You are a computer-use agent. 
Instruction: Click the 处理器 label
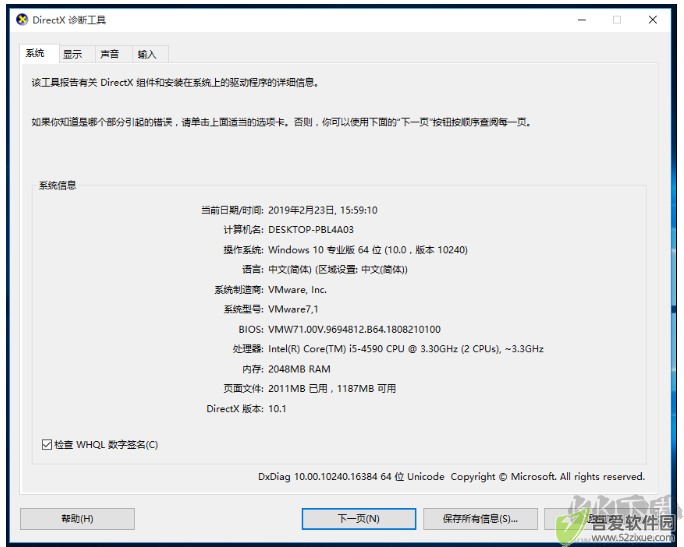pos(248,349)
